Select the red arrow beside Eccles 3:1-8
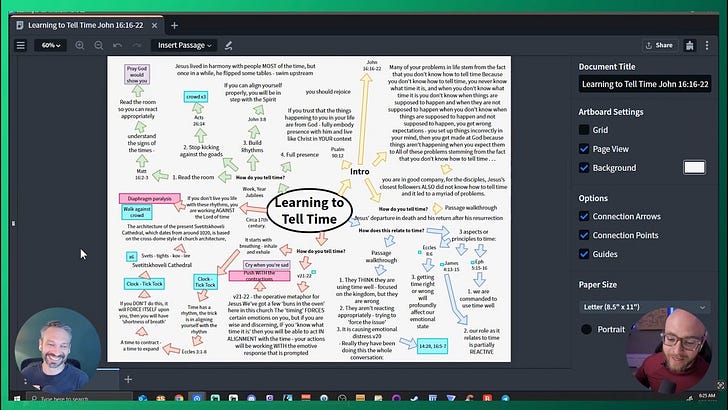This screenshot has height=410, width=728. [x=171, y=349]
